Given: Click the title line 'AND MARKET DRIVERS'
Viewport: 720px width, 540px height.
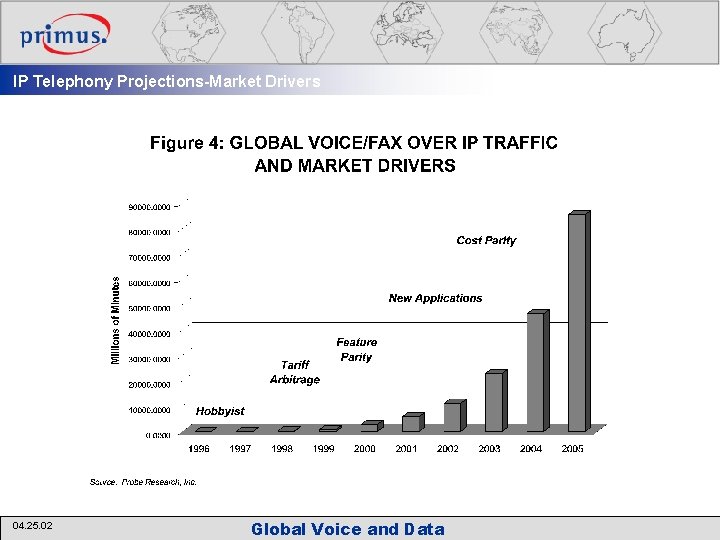Looking at the screenshot, I should point(355,165).
